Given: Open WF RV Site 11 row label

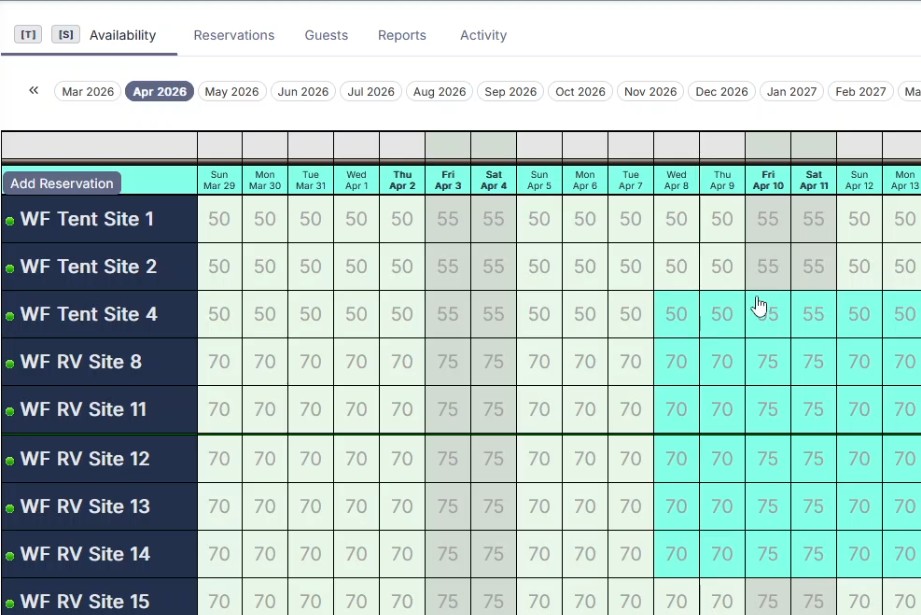Looking at the screenshot, I should 84,410.
